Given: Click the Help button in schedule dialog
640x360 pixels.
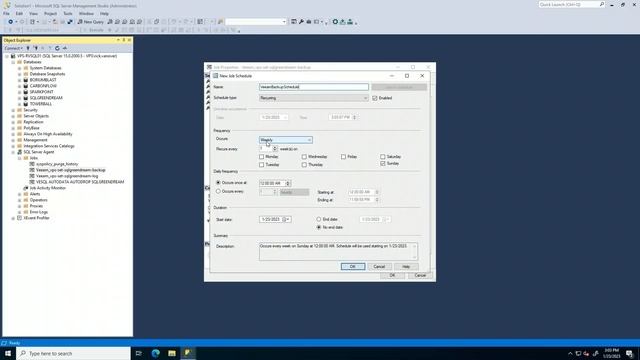Looking at the screenshot, I should tap(406, 267).
